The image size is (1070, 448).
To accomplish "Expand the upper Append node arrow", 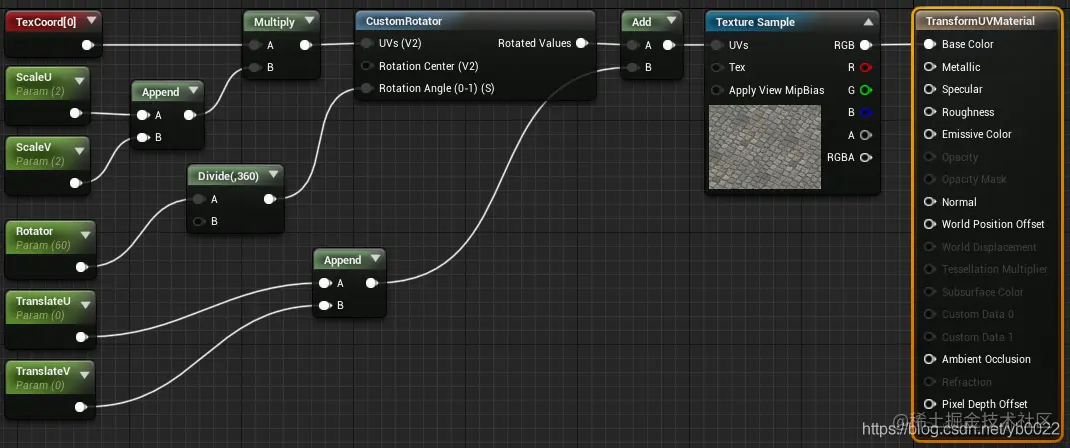I will coord(193,91).
